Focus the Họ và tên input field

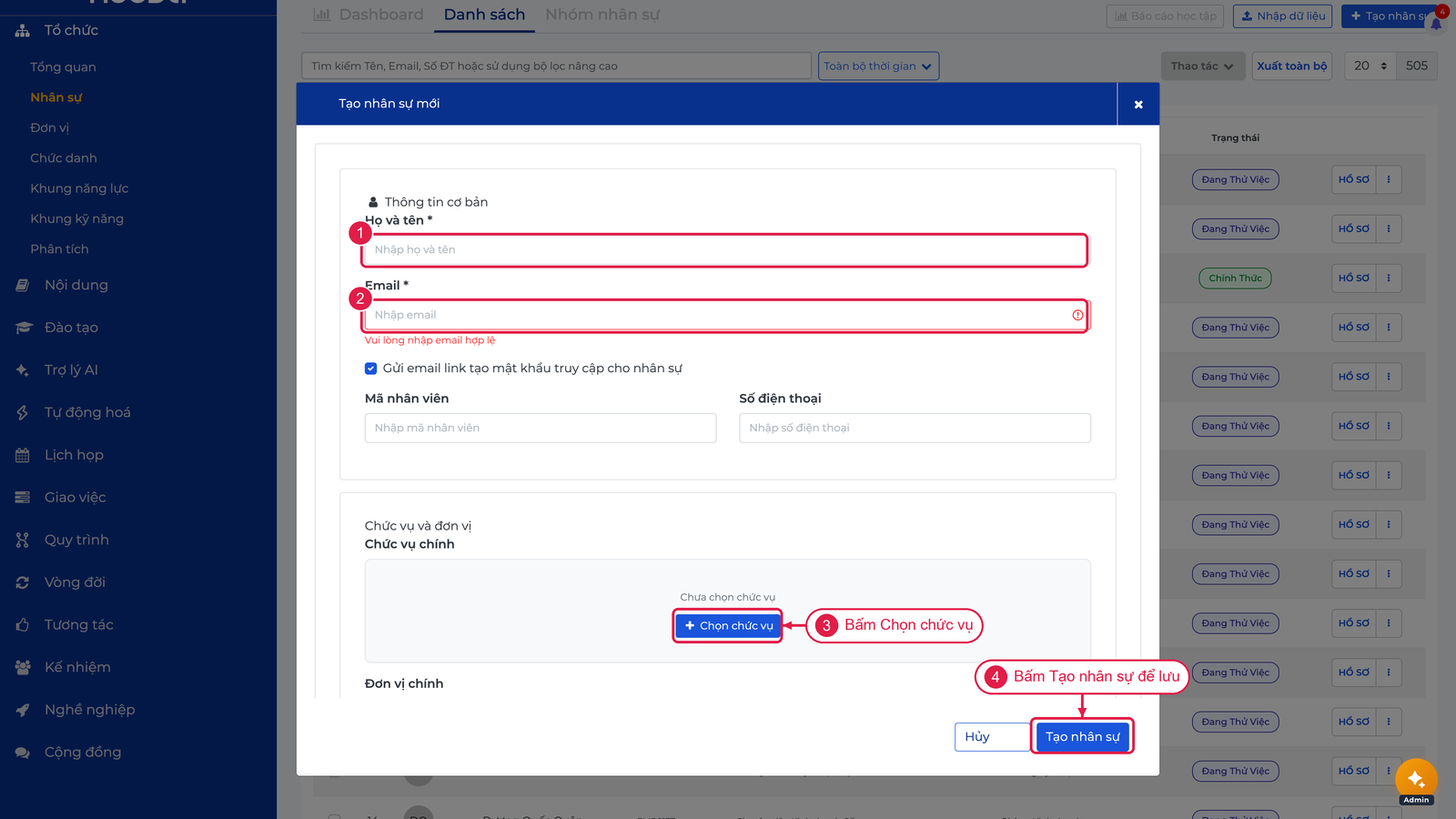pyautogui.click(x=727, y=250)
